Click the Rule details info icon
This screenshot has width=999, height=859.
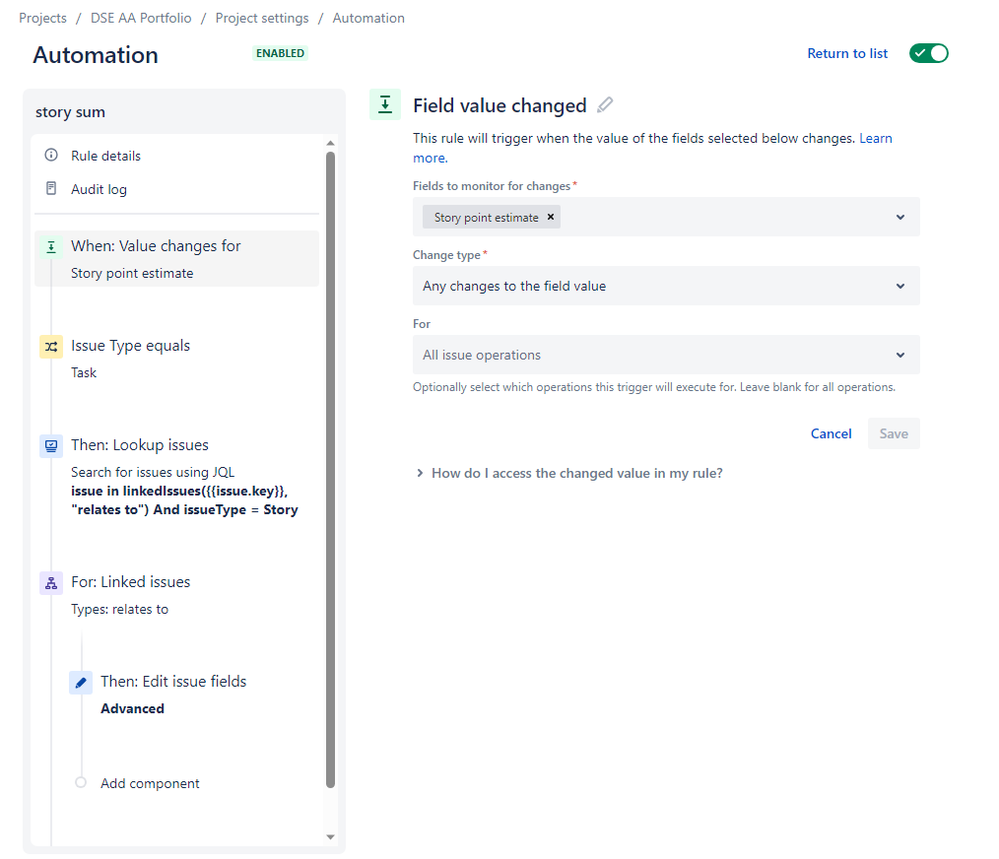51,155
